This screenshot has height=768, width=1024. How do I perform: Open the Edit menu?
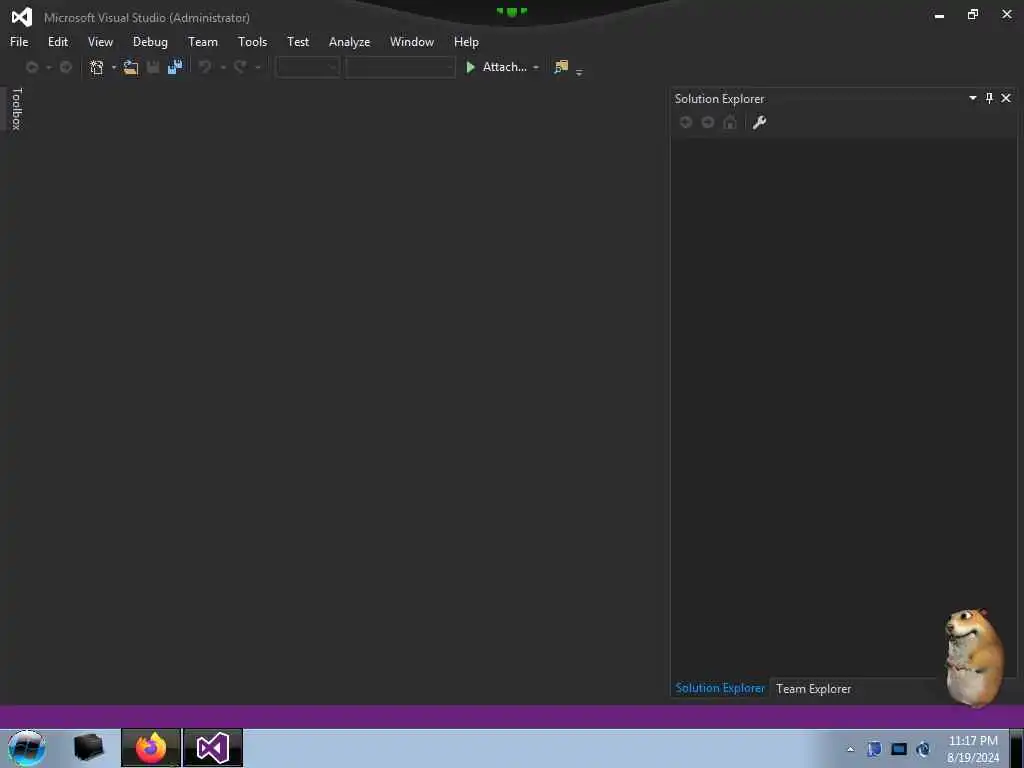coord(58,42)
